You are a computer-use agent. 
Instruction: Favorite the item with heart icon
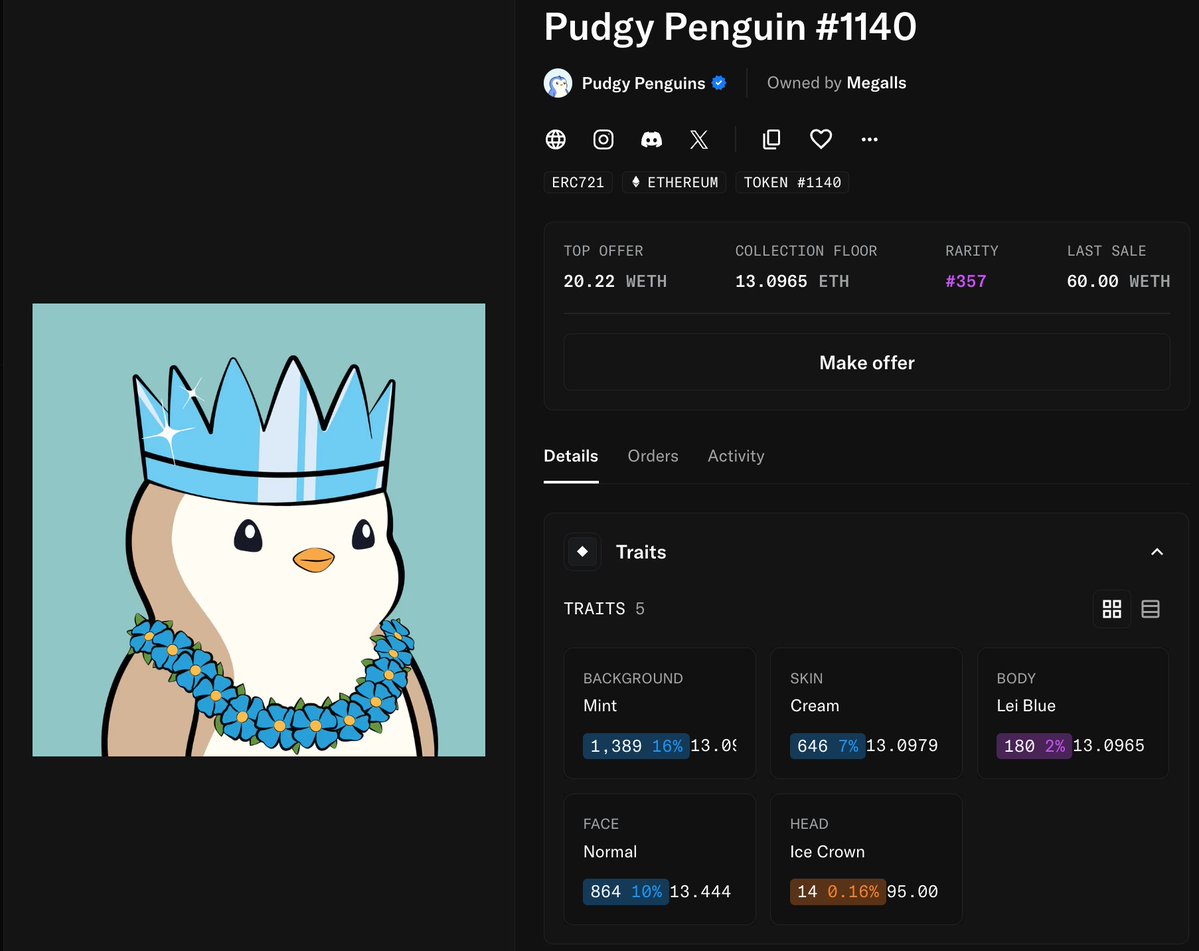click(820, 139)
